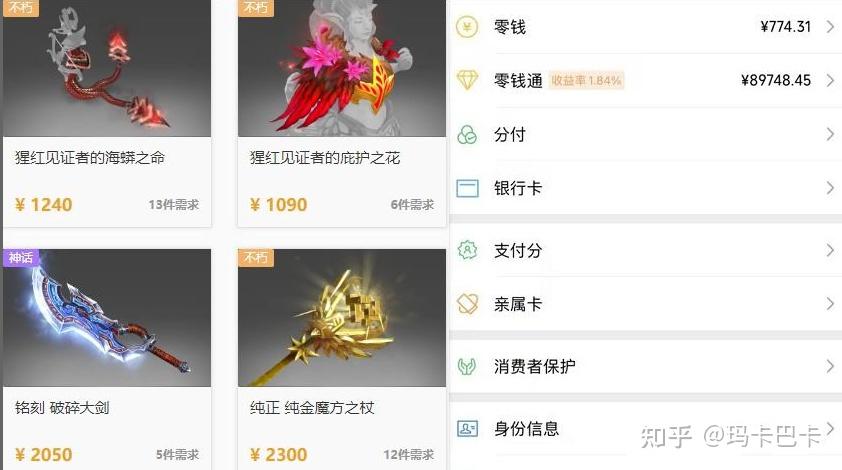Tap the 零钱 yuan coin icon
Image resolution: width=842 pixels, height=470 pixels.
[467, 26]
